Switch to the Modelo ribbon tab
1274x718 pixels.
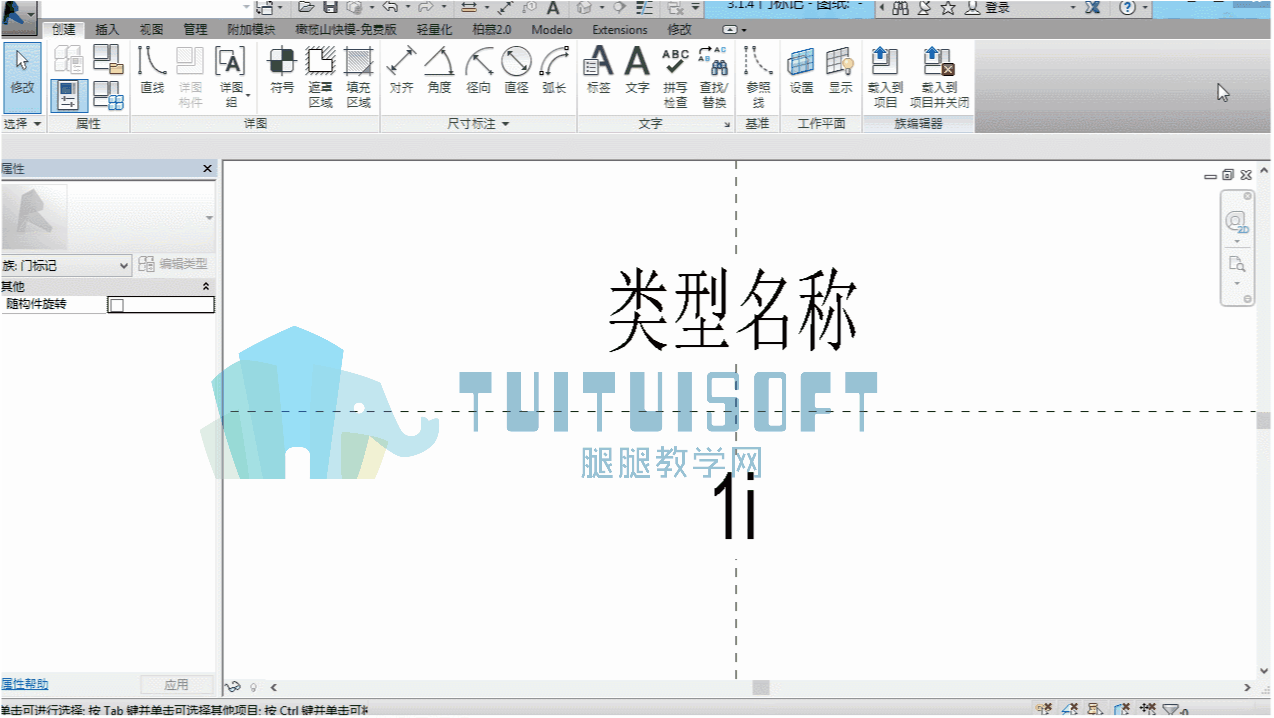pyautogui.click(x=552, y=30)
